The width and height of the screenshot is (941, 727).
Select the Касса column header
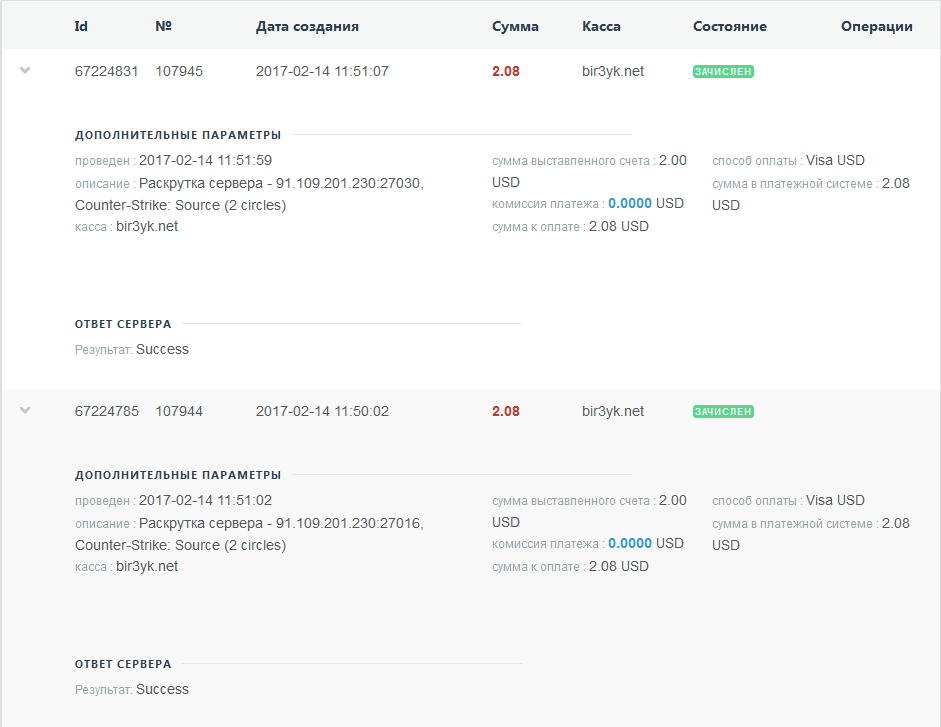601,27
